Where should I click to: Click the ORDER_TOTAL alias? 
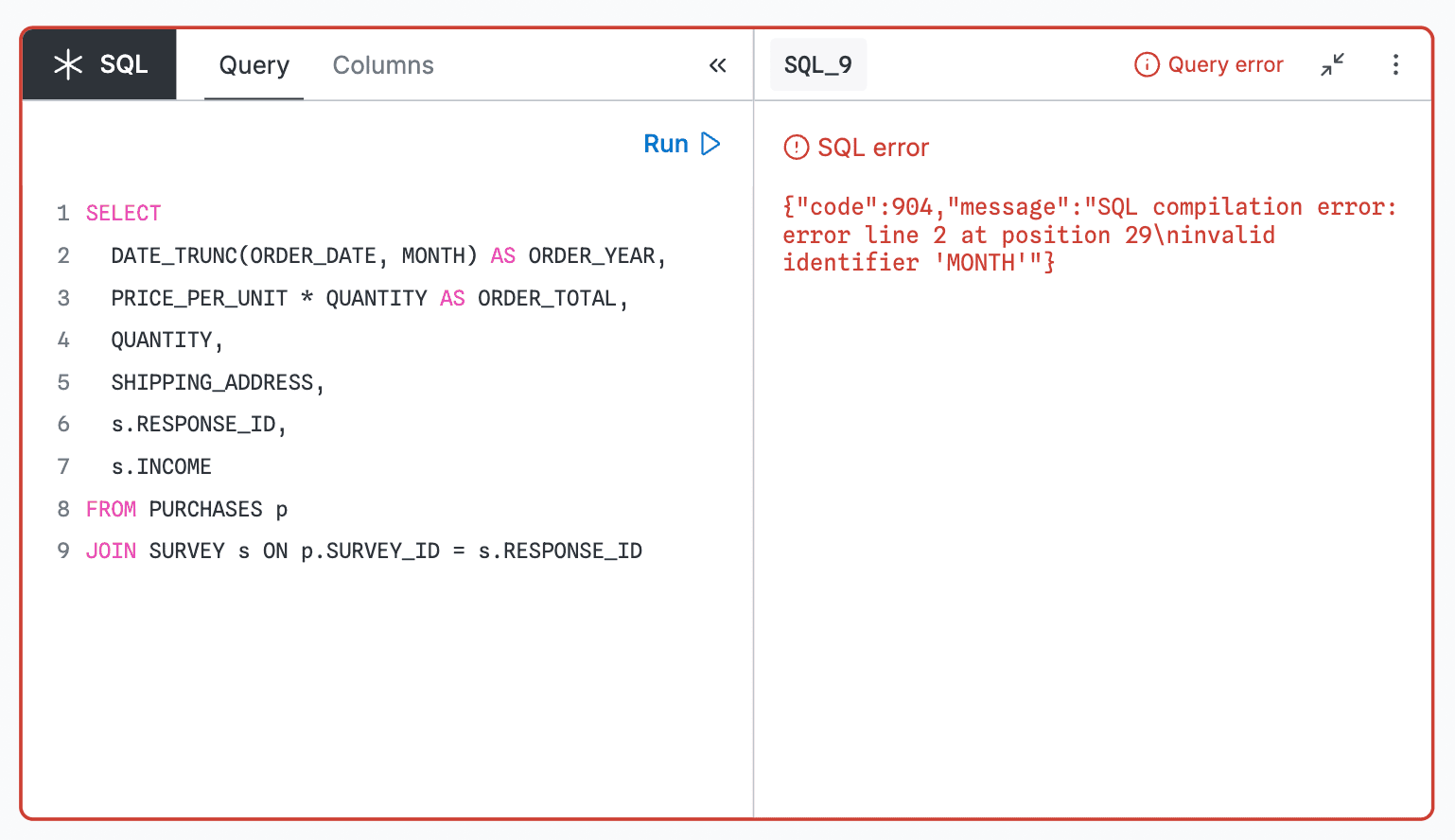pos(548,299)
